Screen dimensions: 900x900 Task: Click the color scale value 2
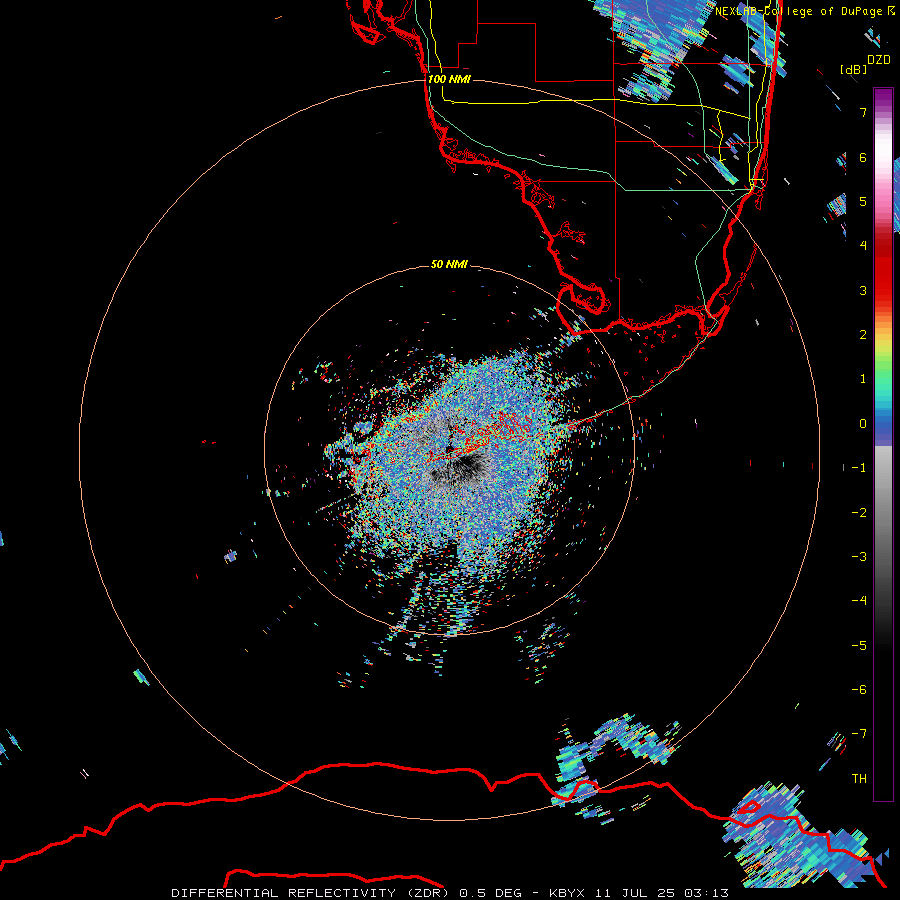pos(863,335)
